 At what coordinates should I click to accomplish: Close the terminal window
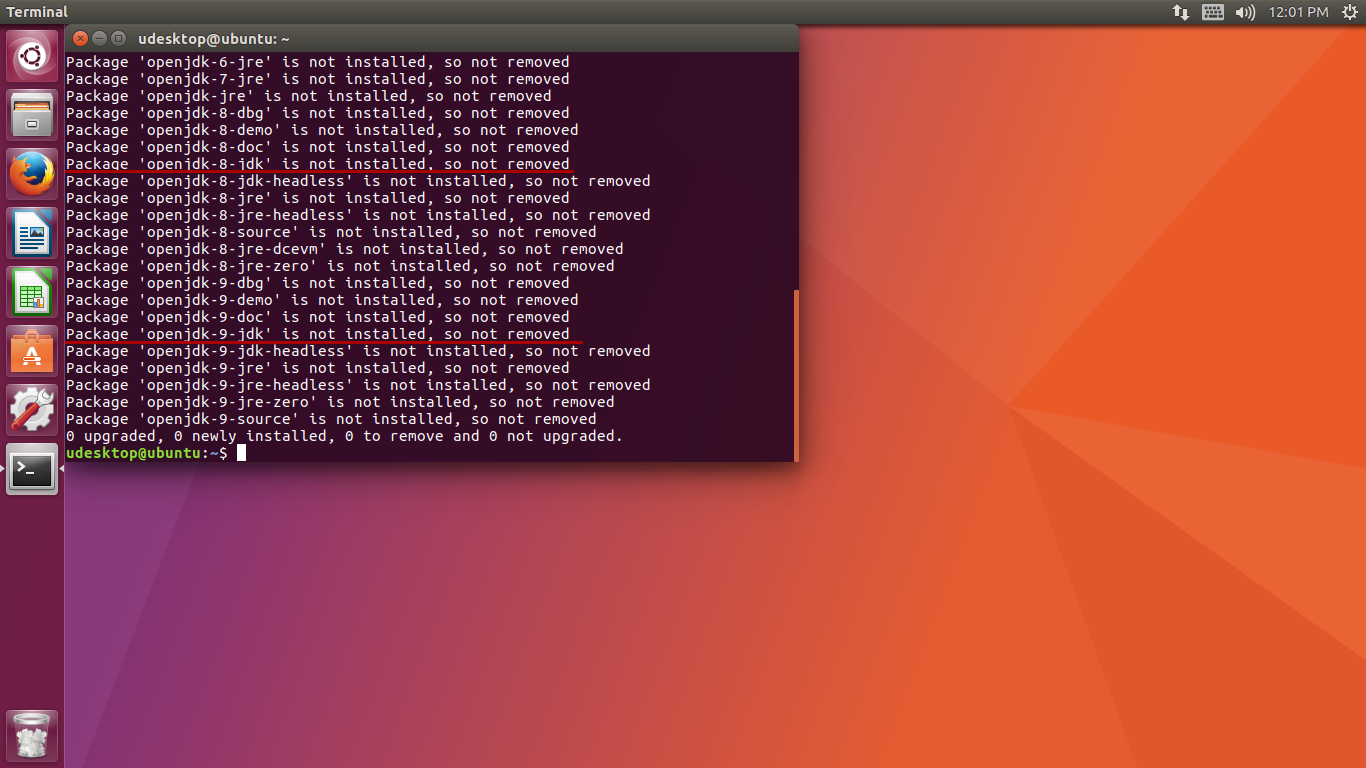tap(81, 38)
